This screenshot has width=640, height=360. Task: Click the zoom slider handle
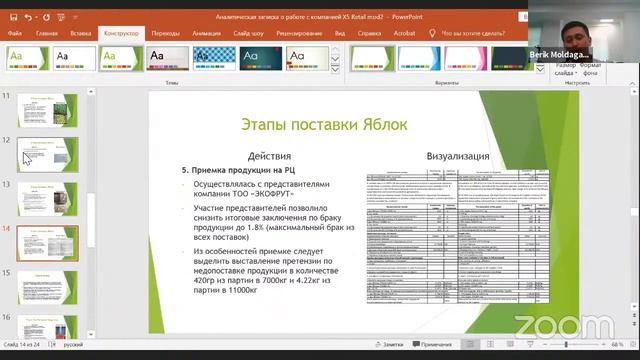pyautogui.click(x=566, y=344)
